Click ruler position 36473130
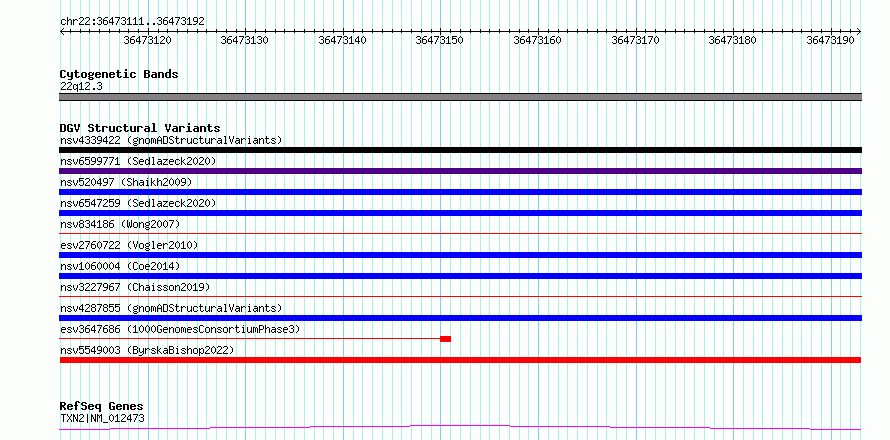Viewport: 890px width, 440px height. 245,40
